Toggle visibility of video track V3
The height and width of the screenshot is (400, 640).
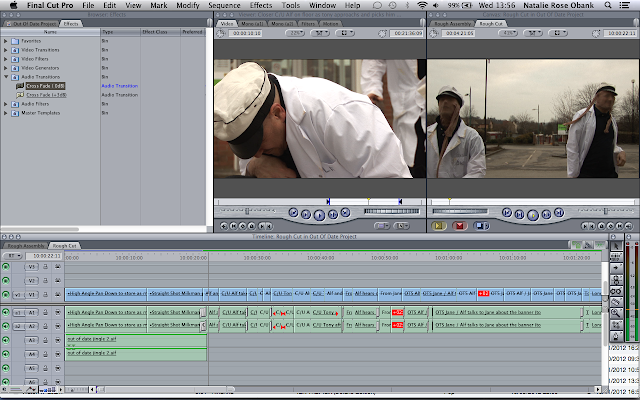[6, 267]
